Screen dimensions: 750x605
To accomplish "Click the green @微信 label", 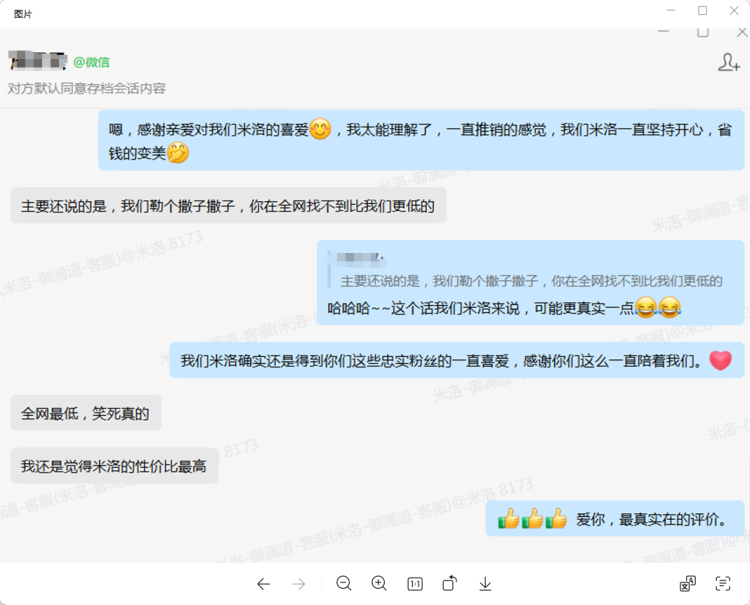I will 91,62.
